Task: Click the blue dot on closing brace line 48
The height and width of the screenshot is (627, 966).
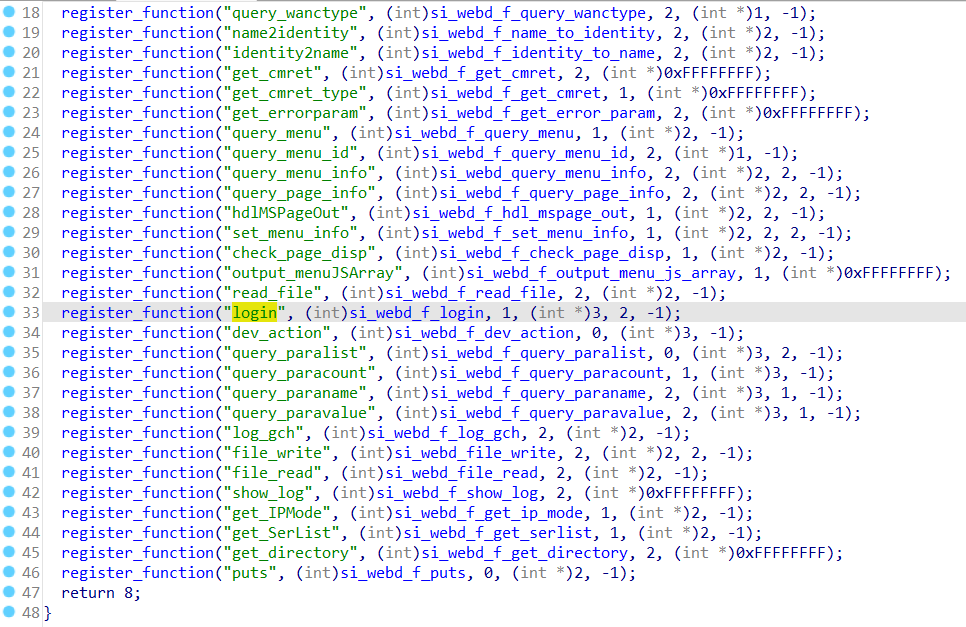Action: 9,613
